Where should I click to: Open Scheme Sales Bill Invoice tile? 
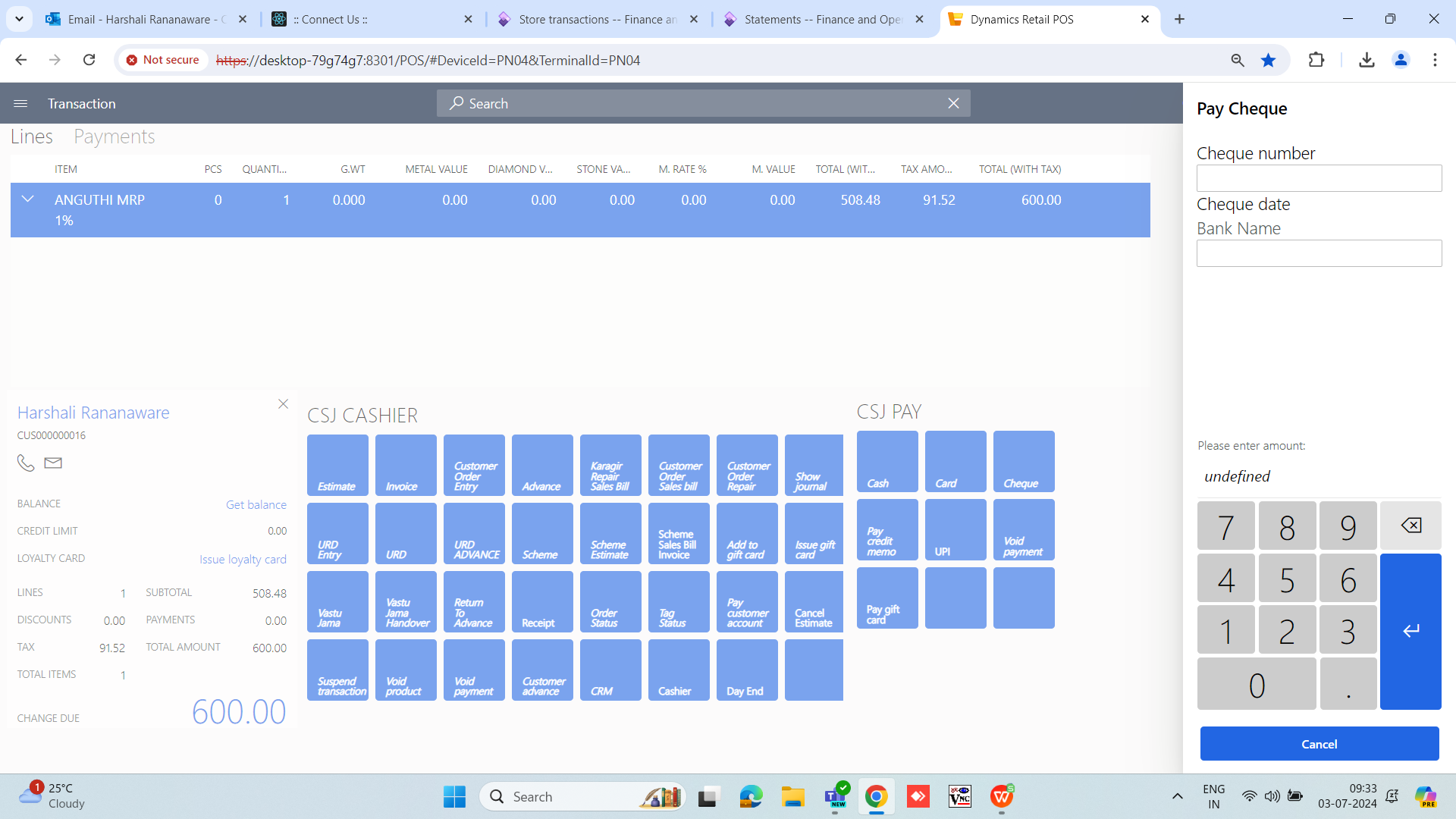tap(679, 533)
